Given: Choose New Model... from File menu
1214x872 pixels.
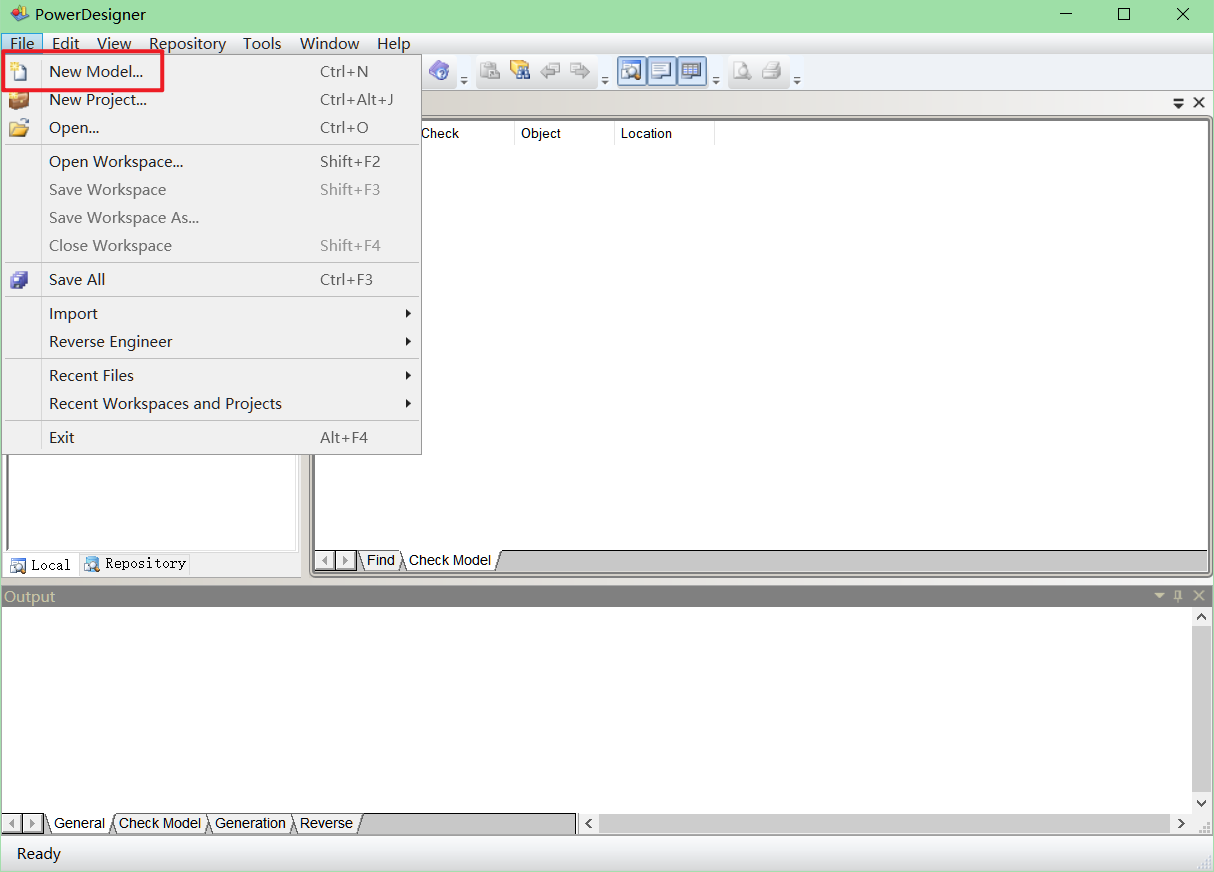Looking at the screenshot, I should [x=212, y=72].
